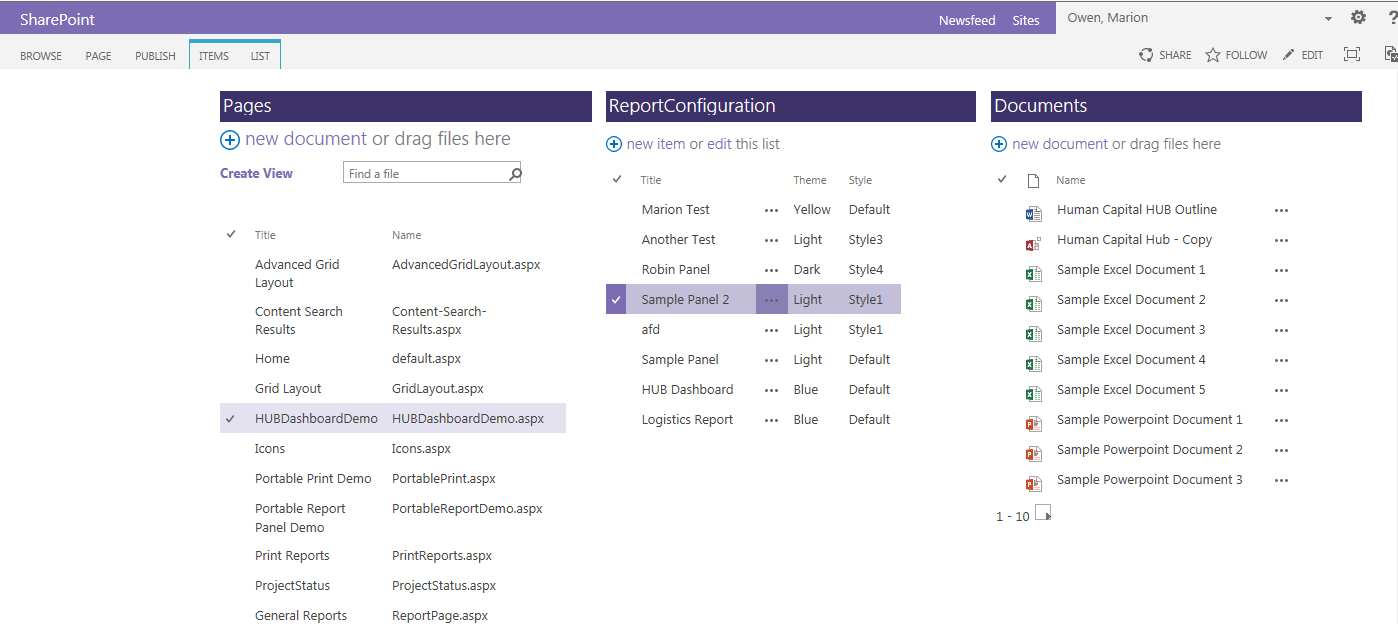Image resolution: width=1398 pixels, height=624 pixels.
Task: Toggle focus on content icon
Action: coord(1352,54)
